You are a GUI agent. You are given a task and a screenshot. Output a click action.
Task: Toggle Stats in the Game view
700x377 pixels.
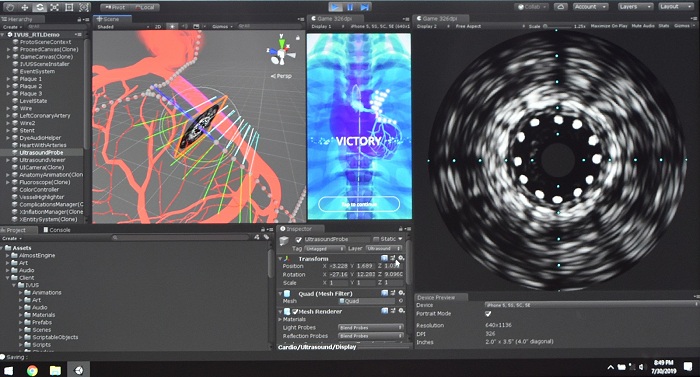664,26
